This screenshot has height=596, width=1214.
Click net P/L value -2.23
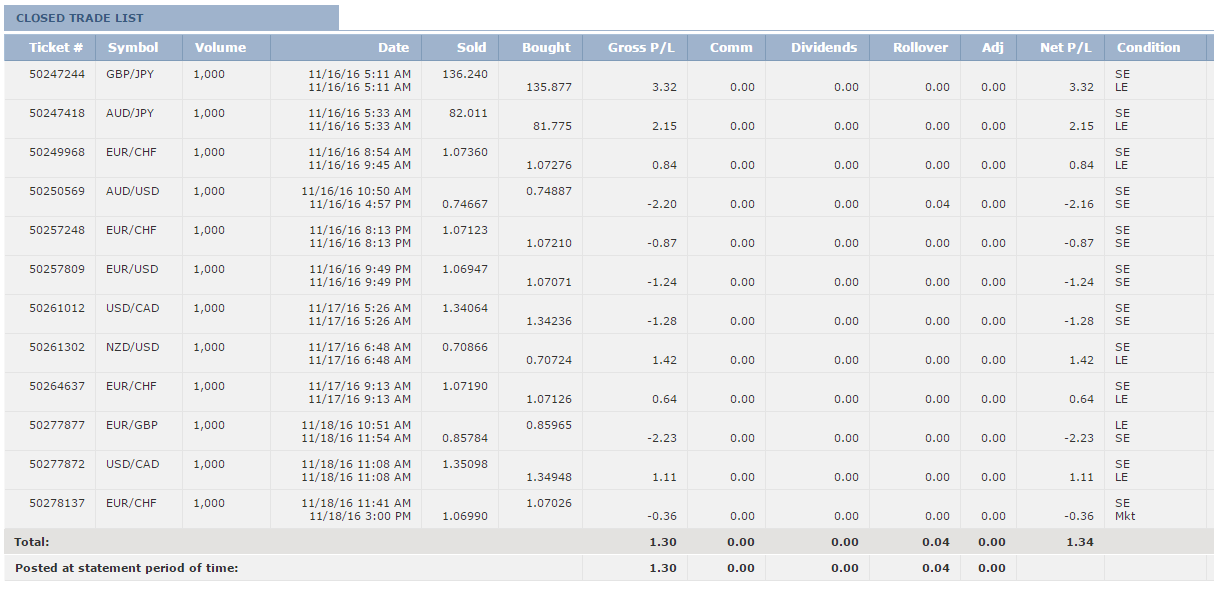[x=1079, y=438]
